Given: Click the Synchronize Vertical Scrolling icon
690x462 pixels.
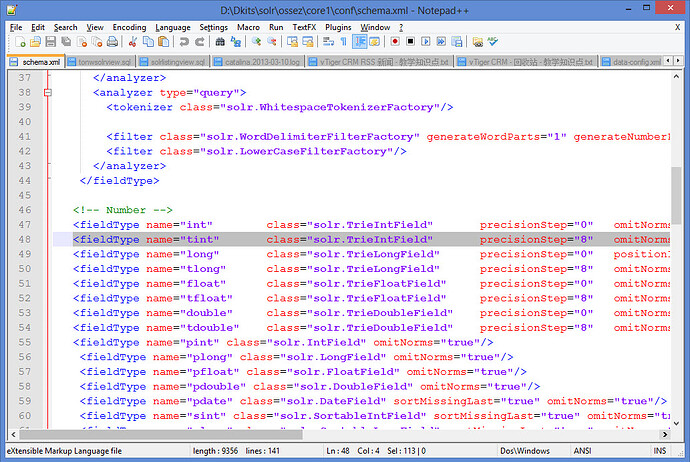Looking at the screenshot, I should click(x=292, y=42).
